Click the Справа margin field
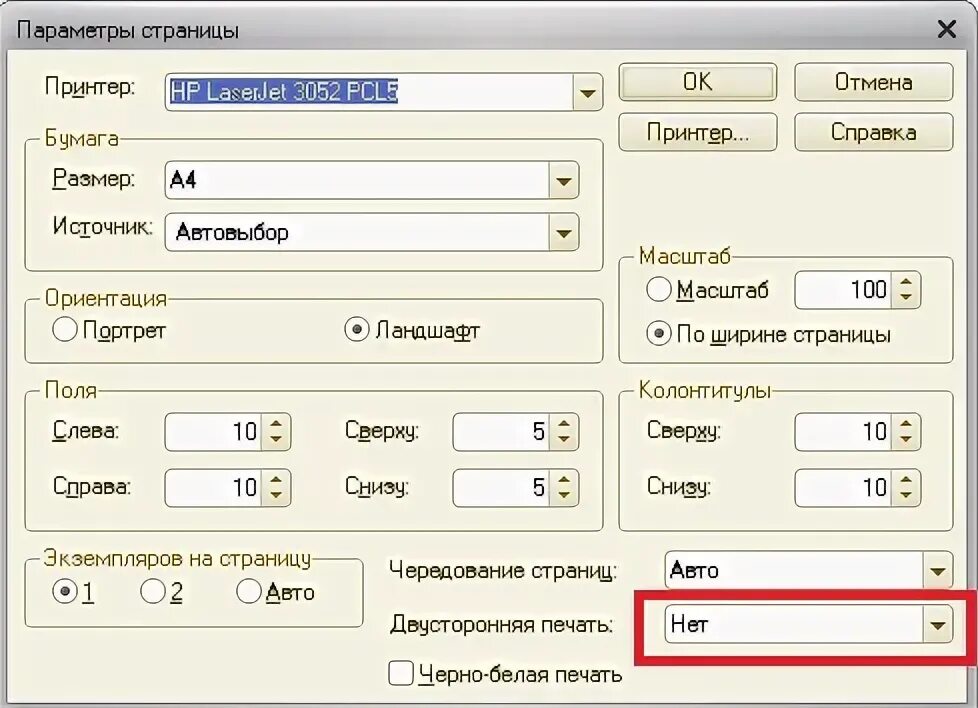 coord(213,488)
